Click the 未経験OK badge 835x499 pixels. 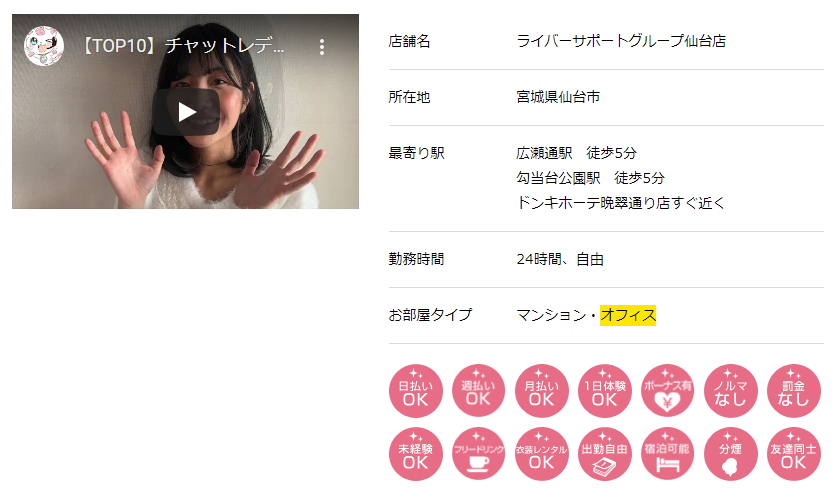[415, 454]
